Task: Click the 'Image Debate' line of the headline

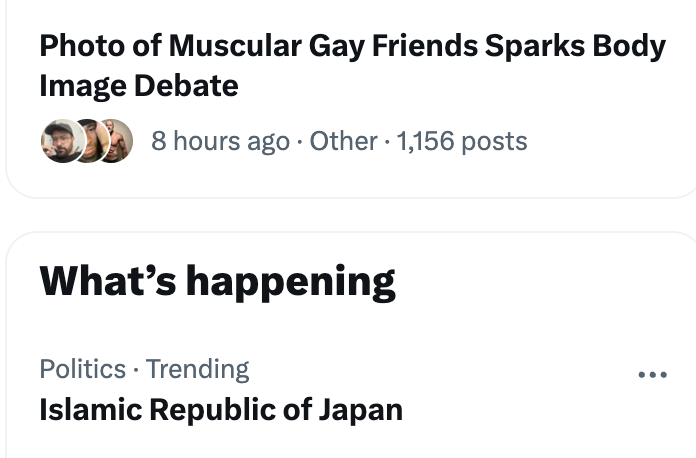Action: click(x=139, y=86)
